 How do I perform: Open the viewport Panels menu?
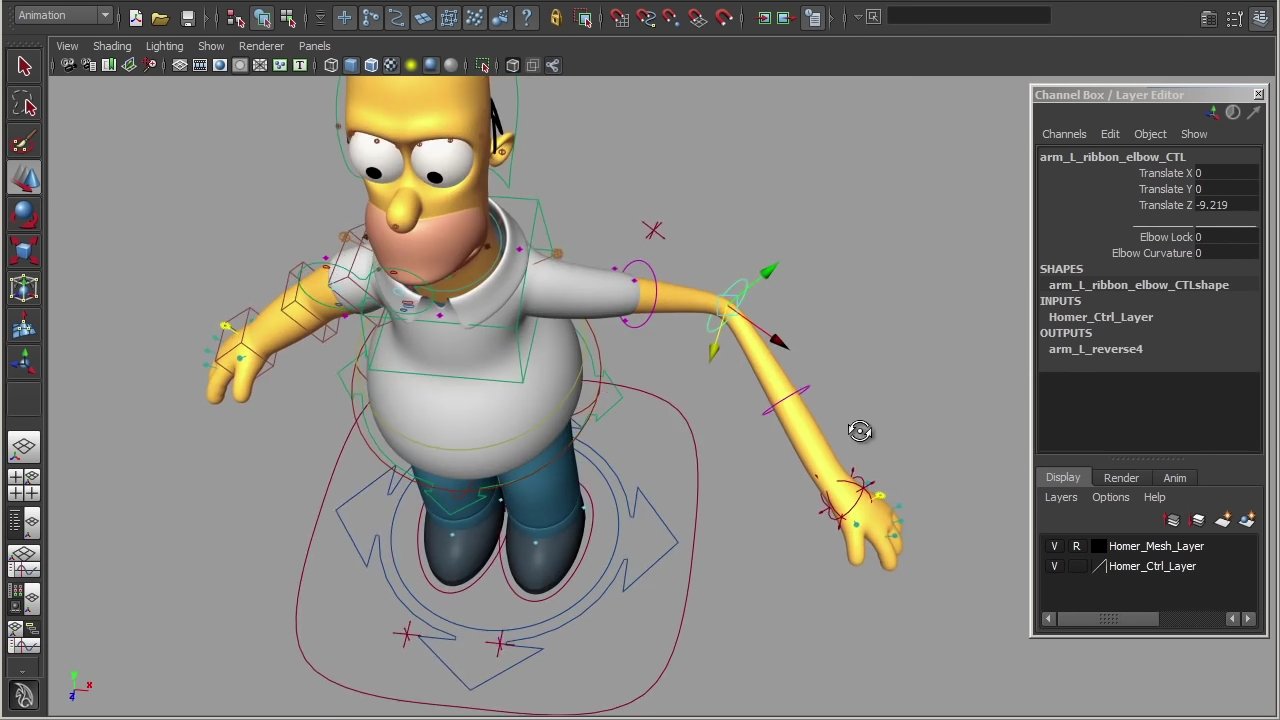314,46
